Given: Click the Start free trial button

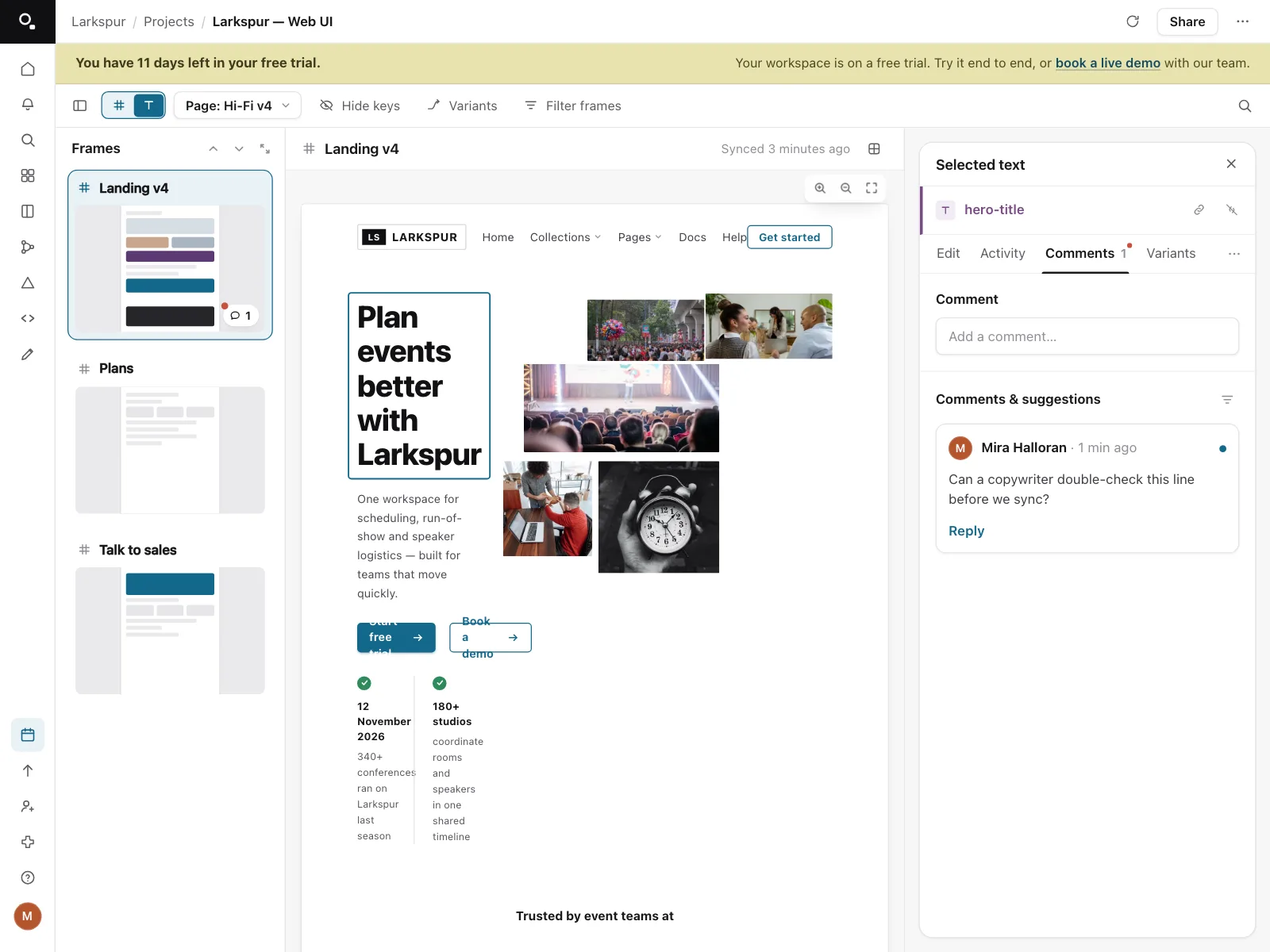Looking at the screenshot, I should point(396,637).
